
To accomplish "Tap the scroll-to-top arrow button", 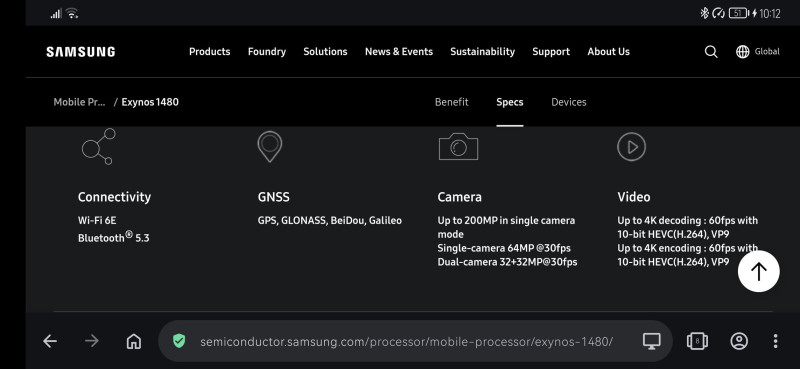I will click(759, 271).
